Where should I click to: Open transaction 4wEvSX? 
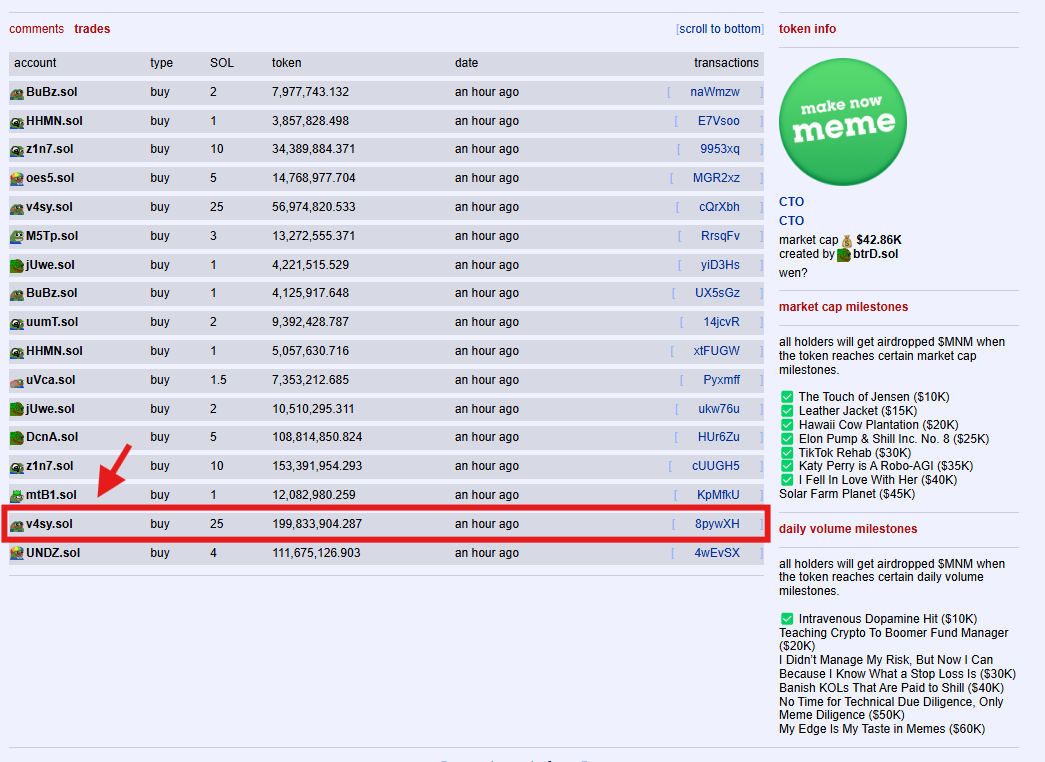(717, 553)
